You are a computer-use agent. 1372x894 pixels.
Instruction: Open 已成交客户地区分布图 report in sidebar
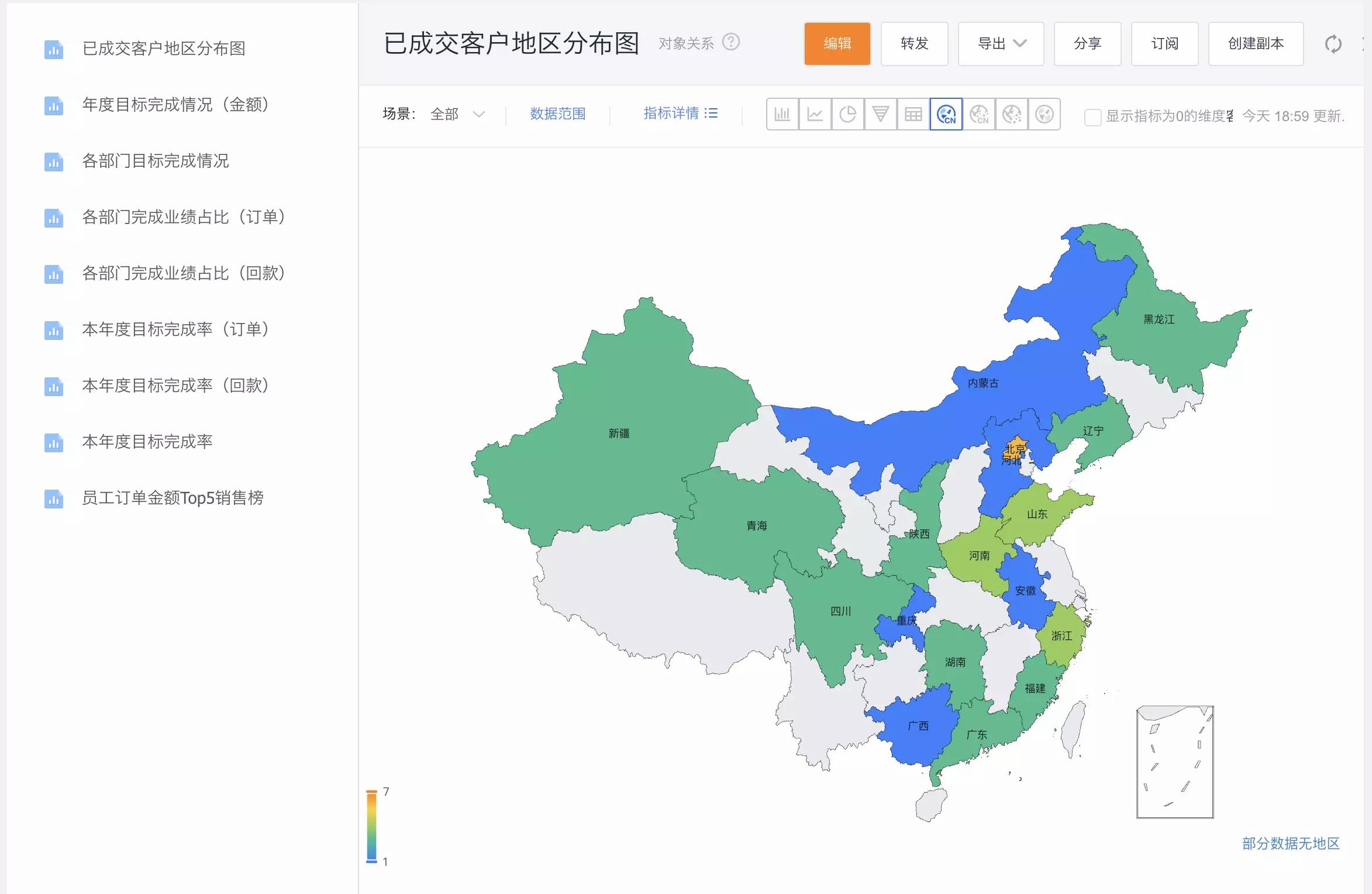tap(164, 49)
